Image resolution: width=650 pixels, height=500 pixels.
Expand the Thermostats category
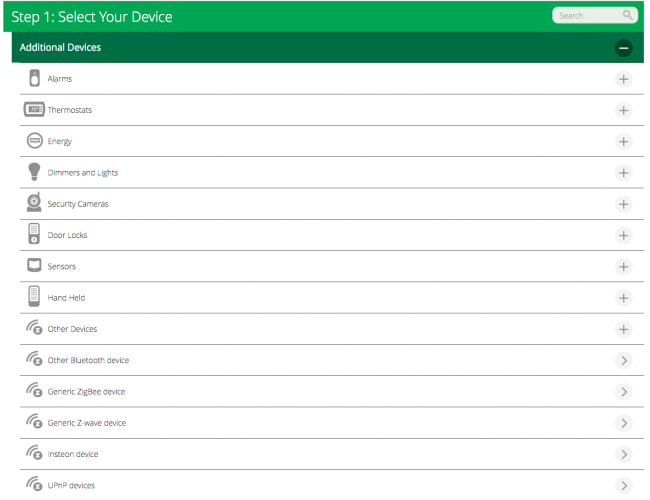(x=623, y=110)
